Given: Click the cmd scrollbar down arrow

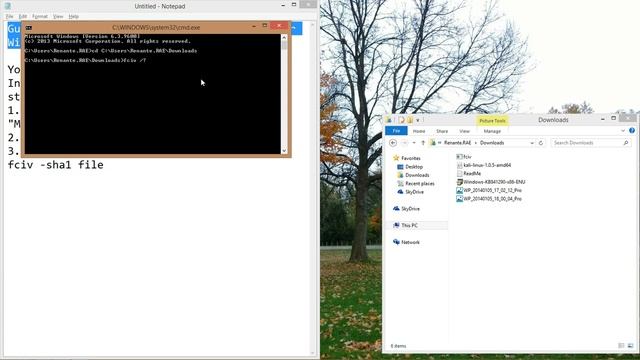Looking at the screenshot, I should 284,151.
